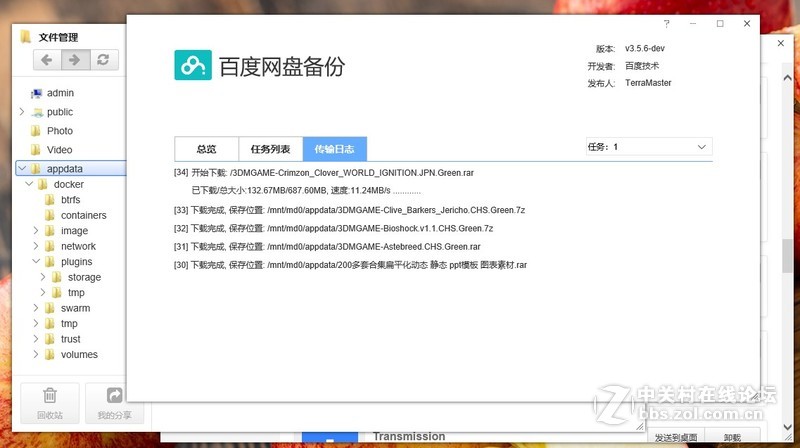The image size is (800, 448).
Task: Select the plugins folder
Action: tap(77, 262)
